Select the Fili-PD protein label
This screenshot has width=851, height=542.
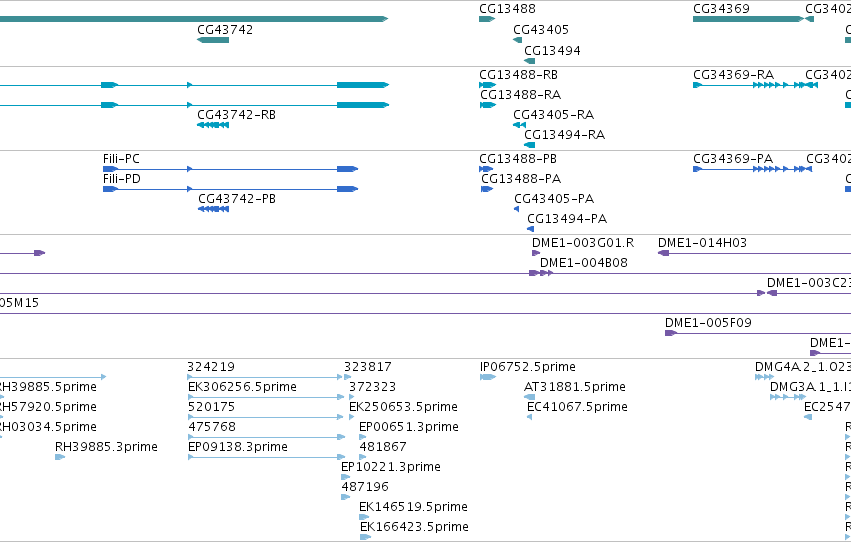point(122,179)
